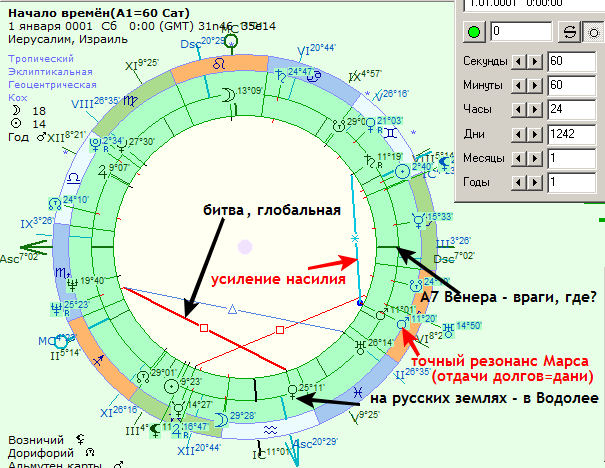The width and height of the screenshot is (605, 468).
Task: Click the Тропический zodiac setting
Action: click(x=41, y=59)
